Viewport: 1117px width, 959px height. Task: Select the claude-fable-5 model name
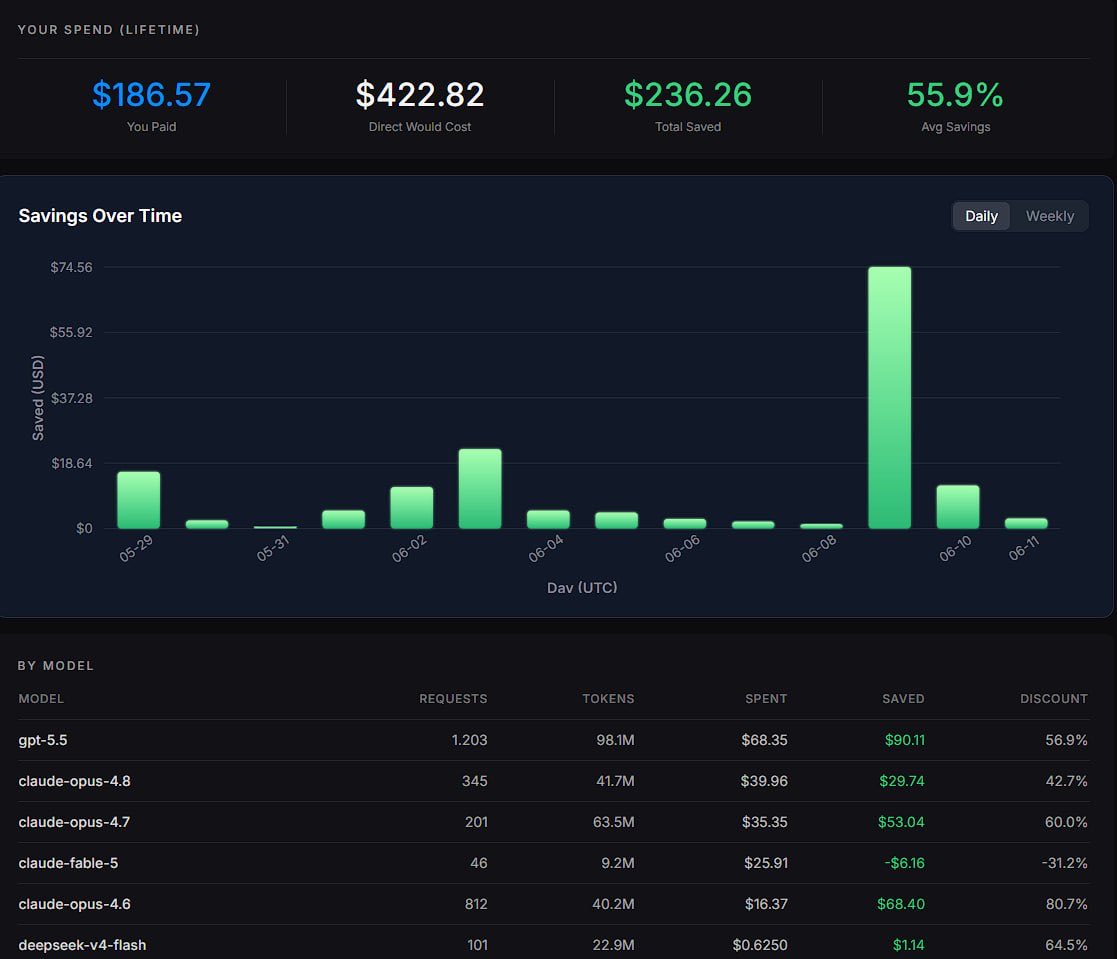click(68, 863)
